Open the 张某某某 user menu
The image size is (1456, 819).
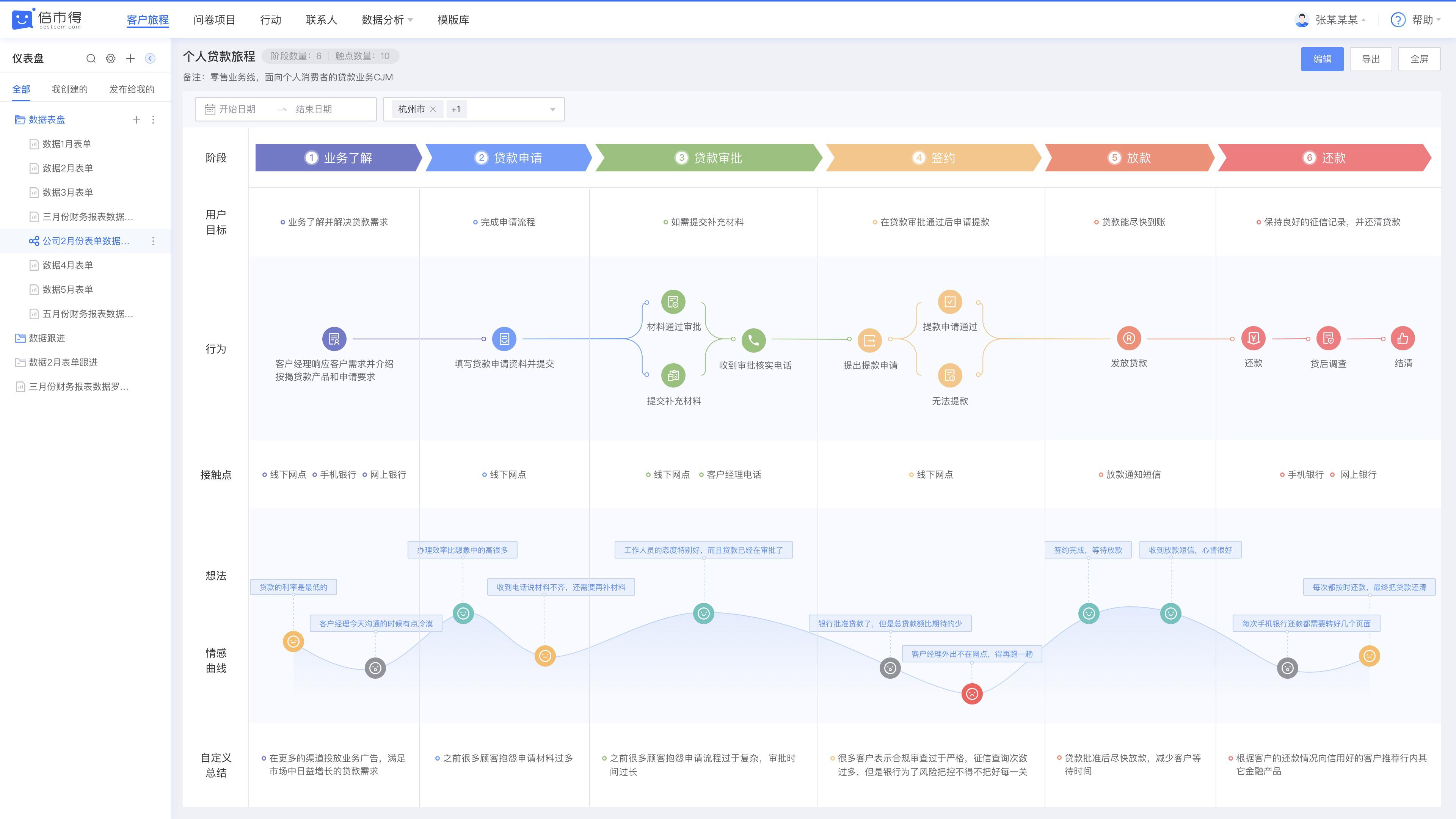click(1330, 20)
